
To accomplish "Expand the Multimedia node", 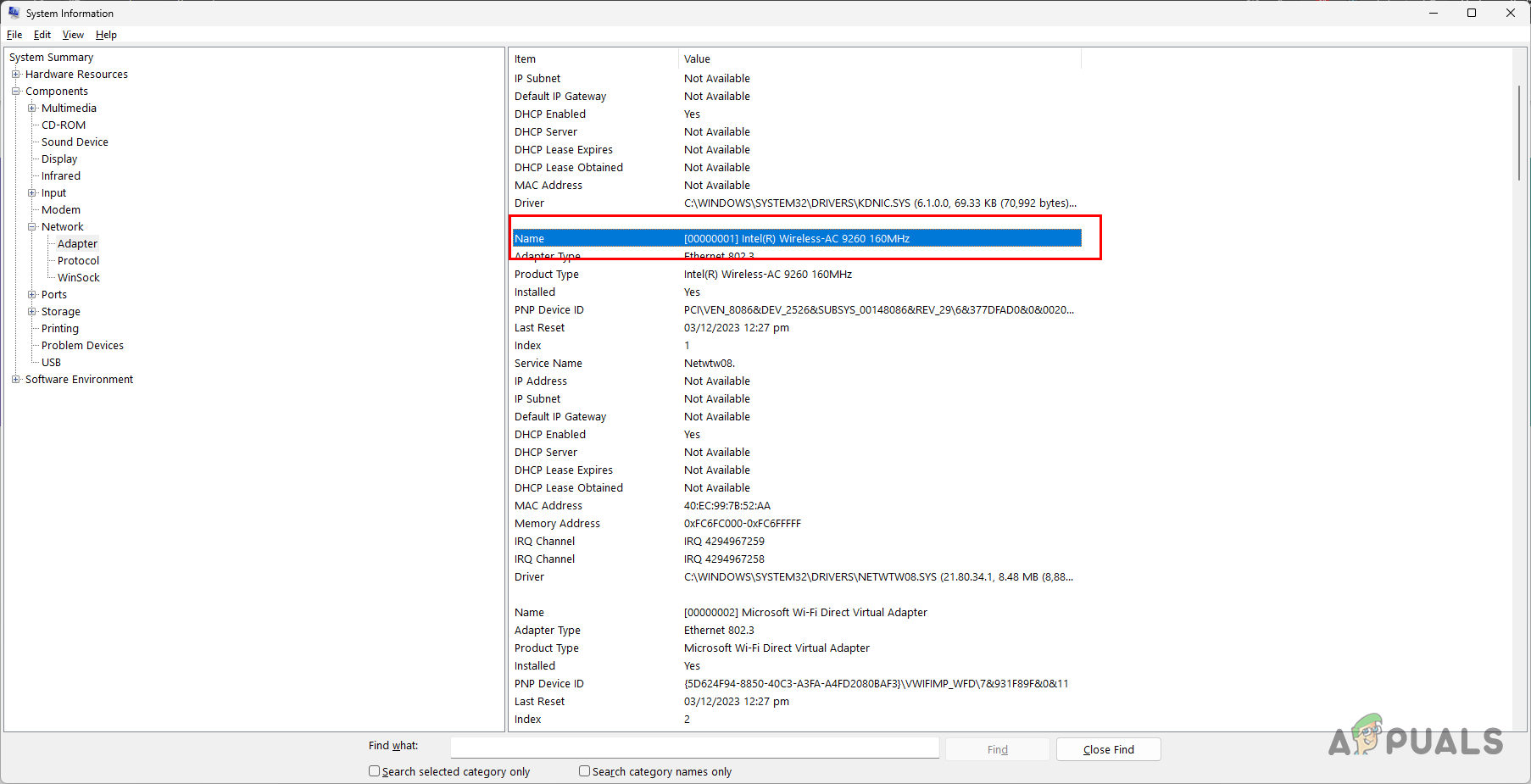I will coord(31,108).
